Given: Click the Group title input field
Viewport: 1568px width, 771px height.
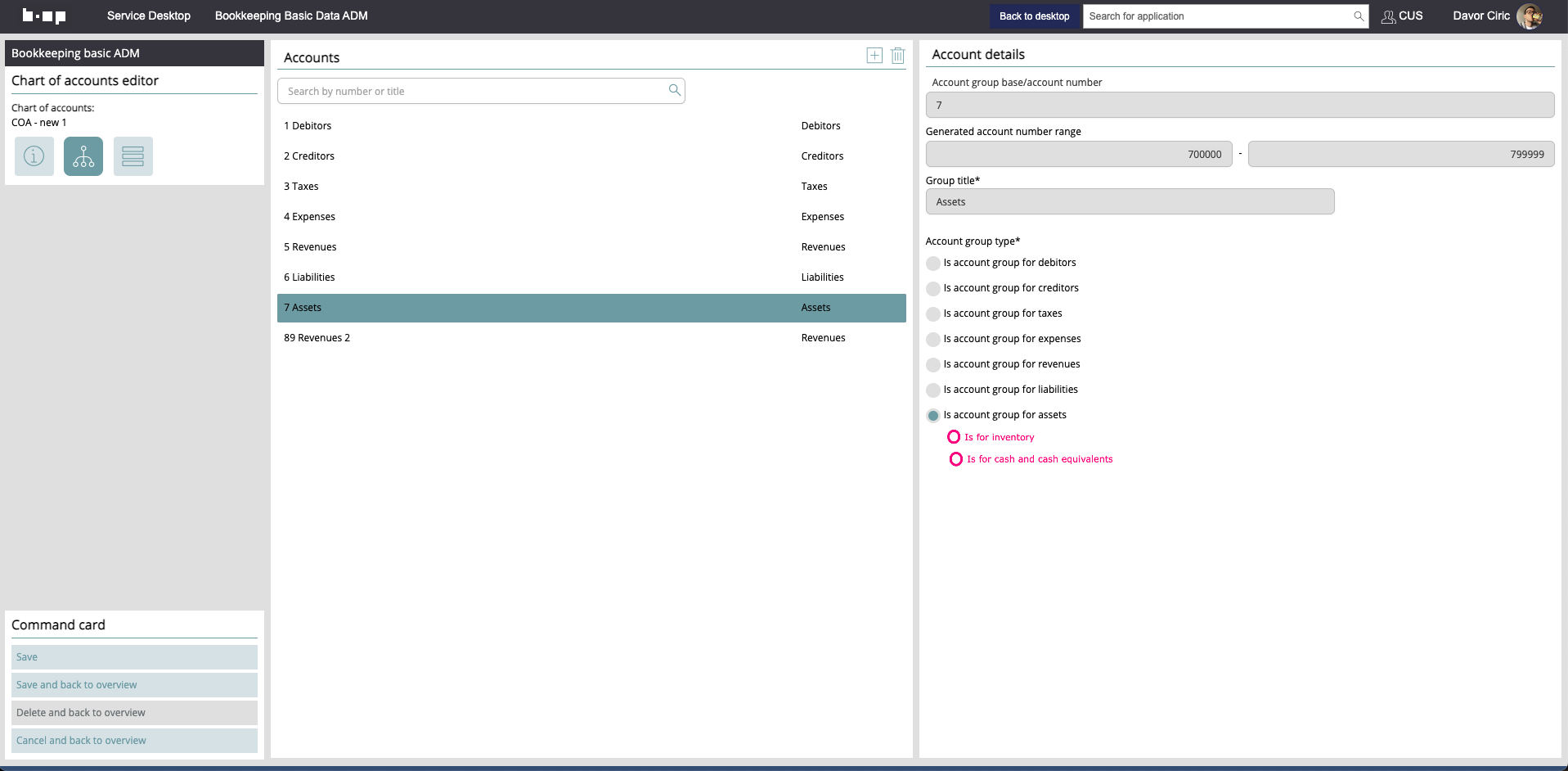Looking at the screenshot, I should pyautogui.click(x=1130, y=202).
